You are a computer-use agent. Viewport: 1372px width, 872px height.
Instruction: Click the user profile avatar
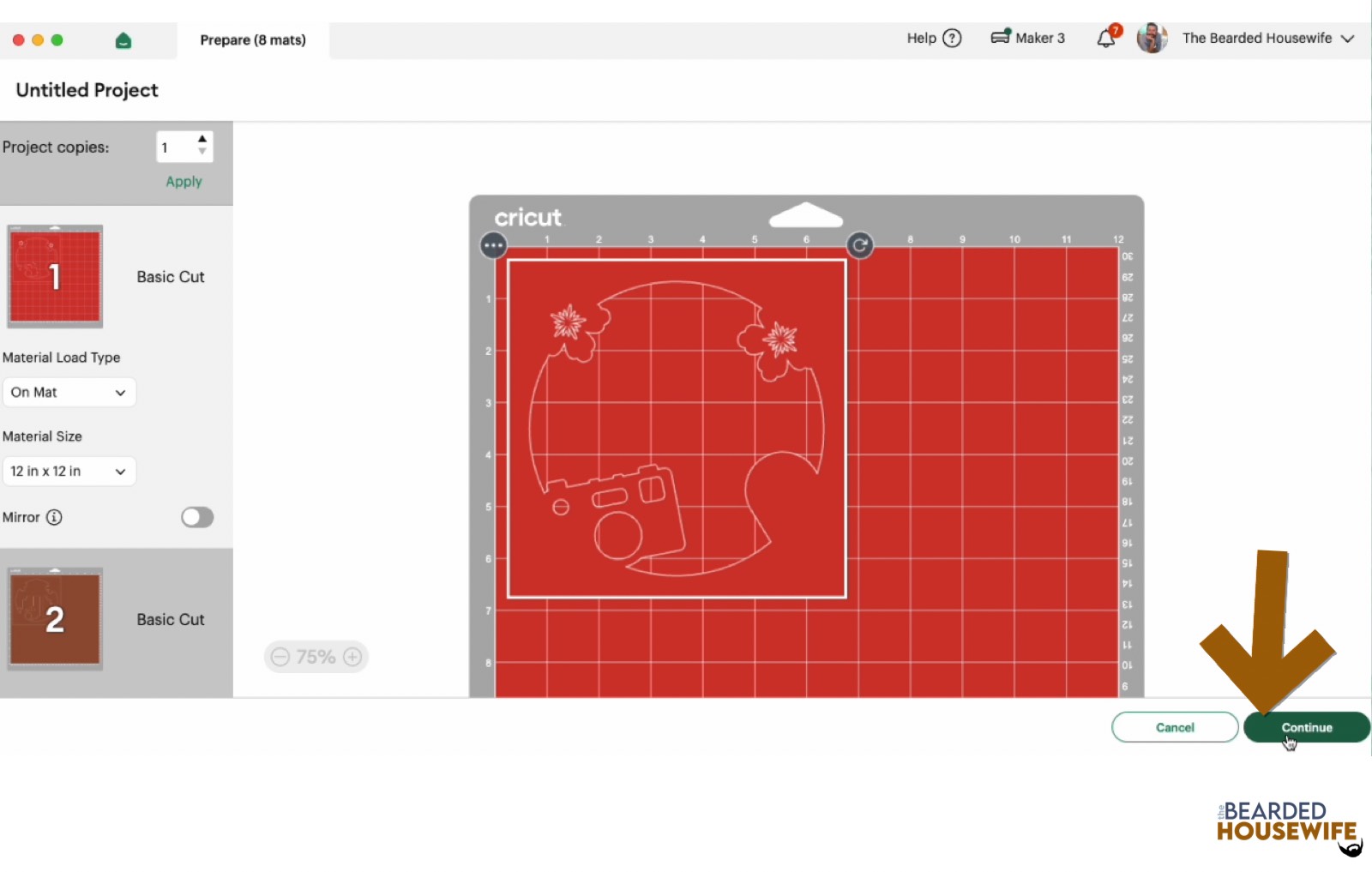coord(1152,38)
